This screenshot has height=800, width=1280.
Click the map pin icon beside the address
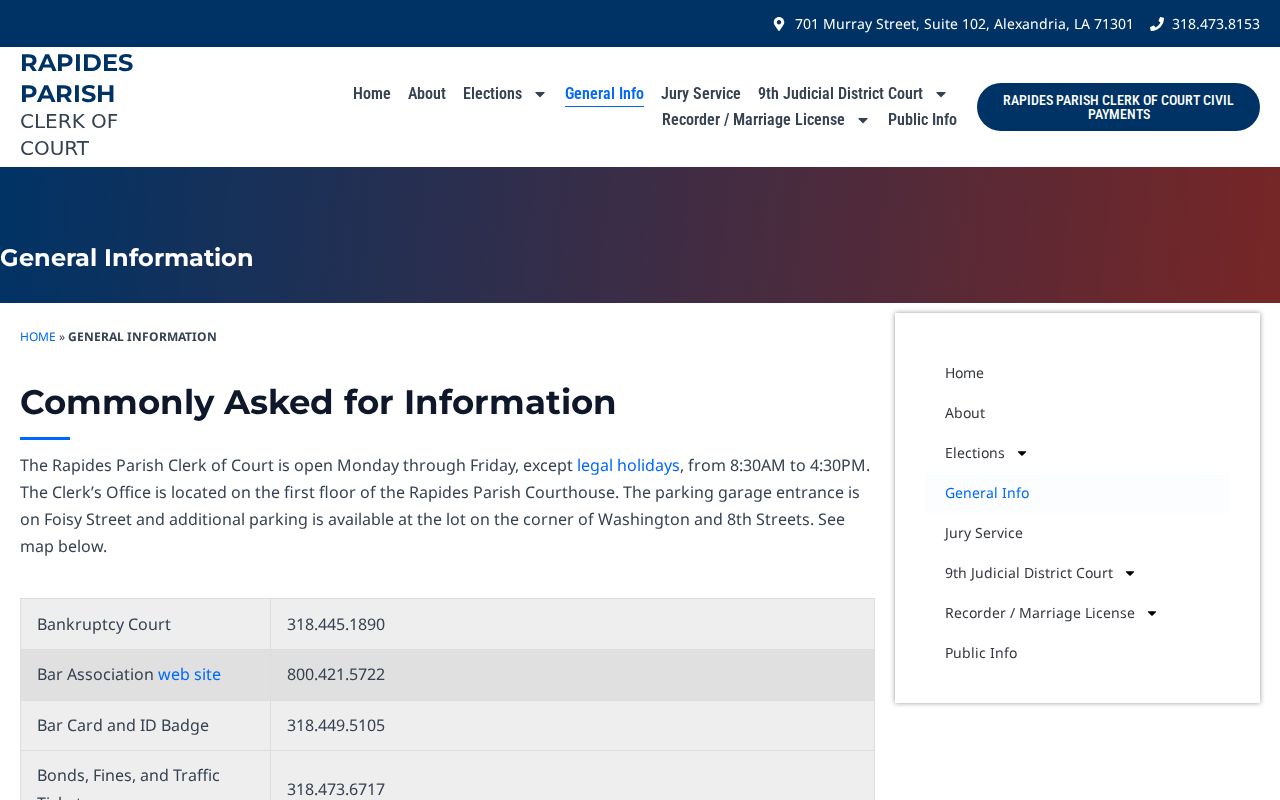click(x=779, y=24)
